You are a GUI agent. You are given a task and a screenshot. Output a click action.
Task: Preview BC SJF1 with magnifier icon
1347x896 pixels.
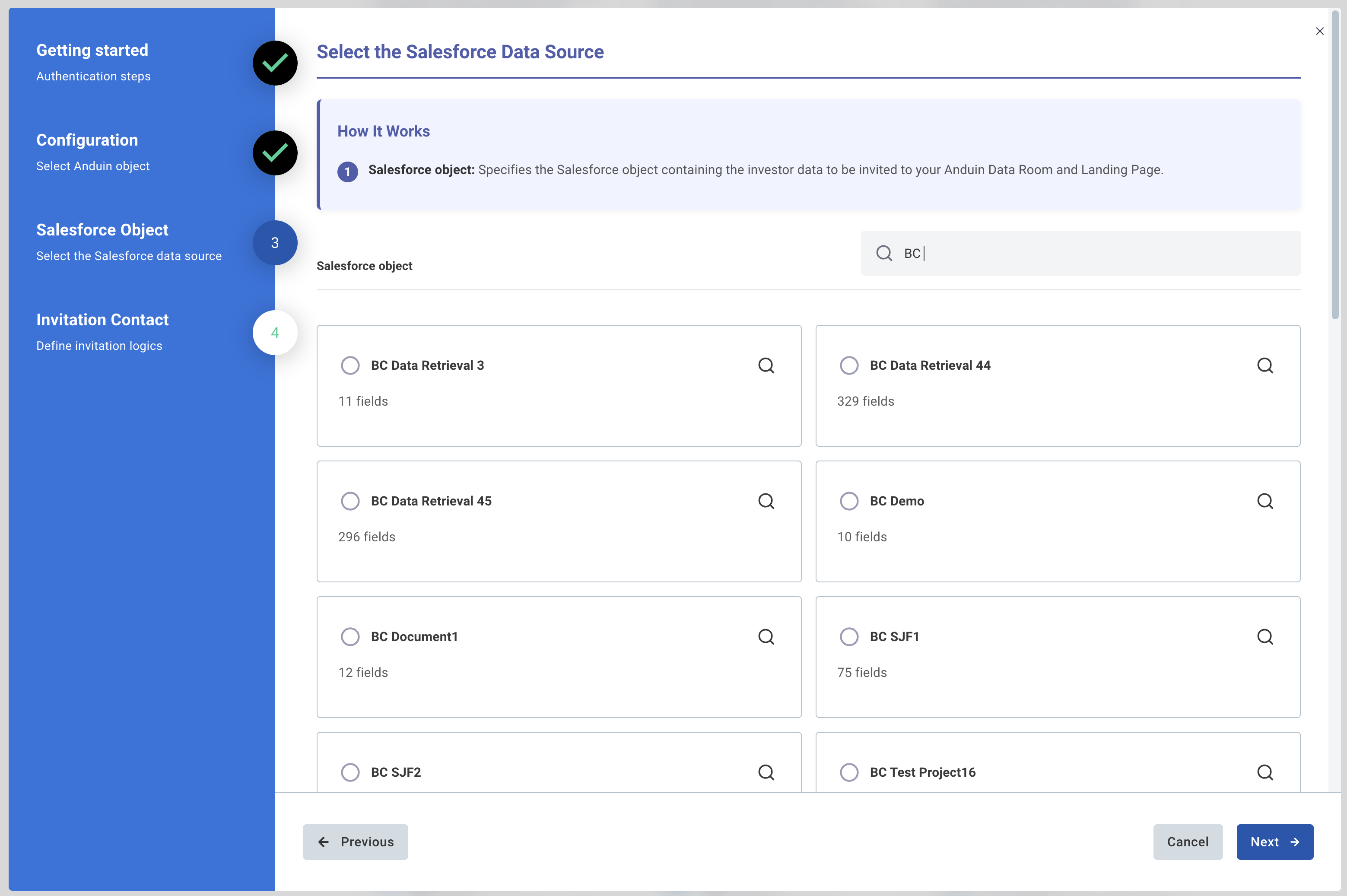(1265, 636)
